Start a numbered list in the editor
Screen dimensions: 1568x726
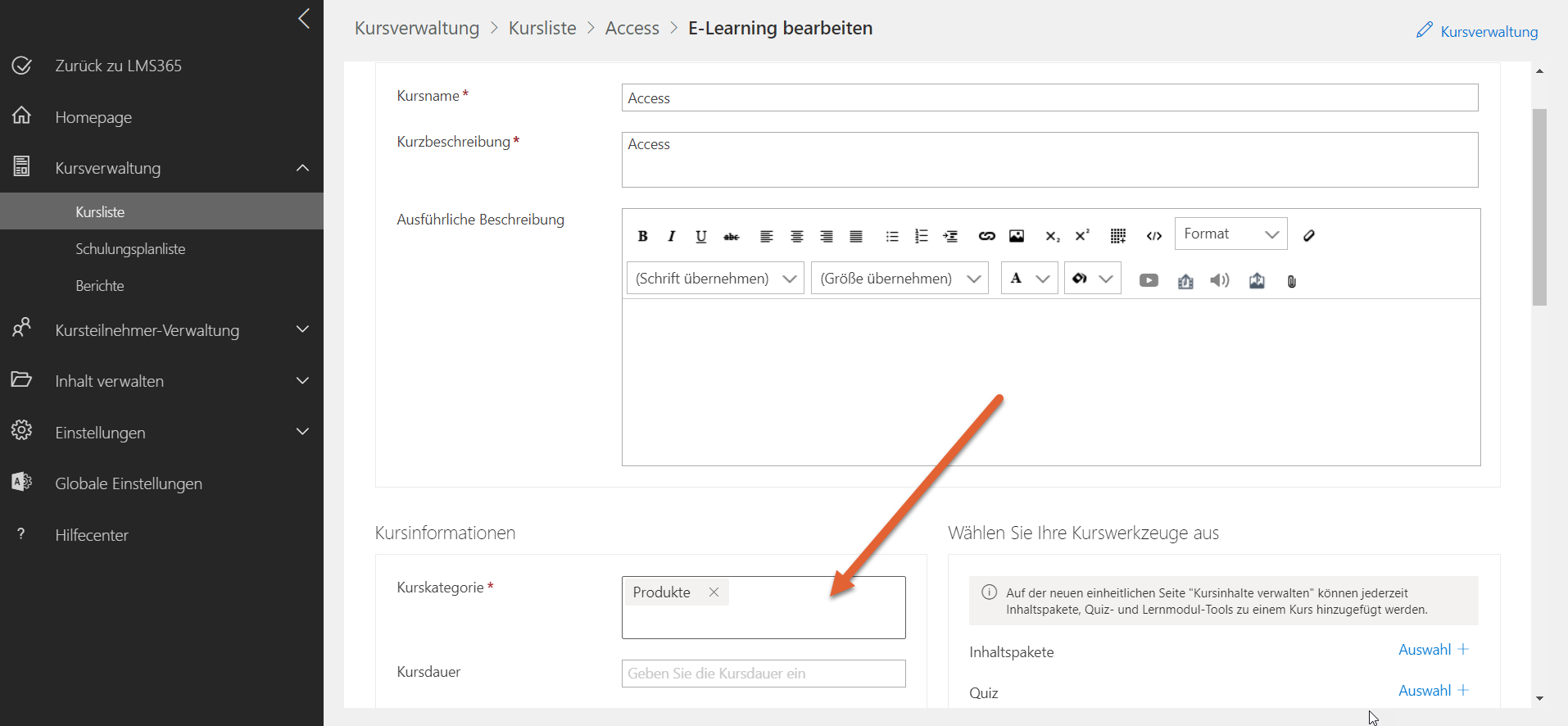(x=921, y=236)
